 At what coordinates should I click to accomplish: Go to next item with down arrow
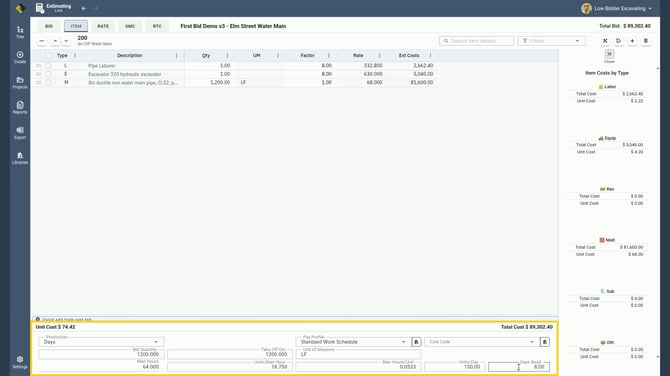[66, 41]
